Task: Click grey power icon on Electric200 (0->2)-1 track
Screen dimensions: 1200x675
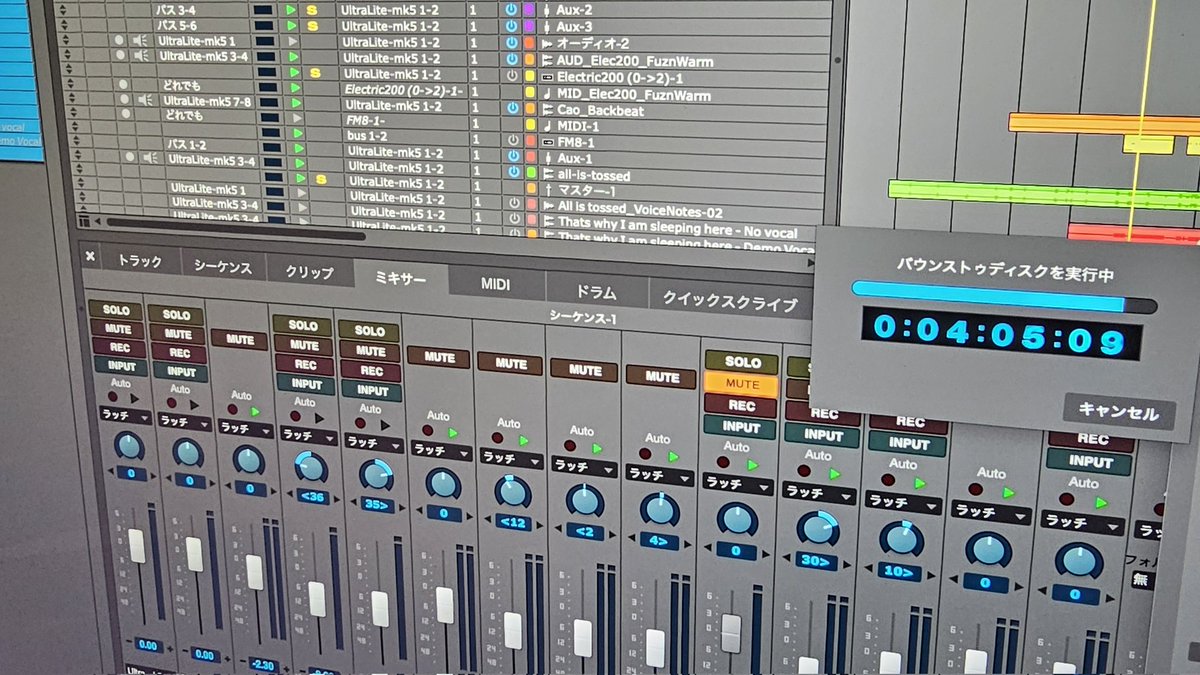Action: pos(514,76)
